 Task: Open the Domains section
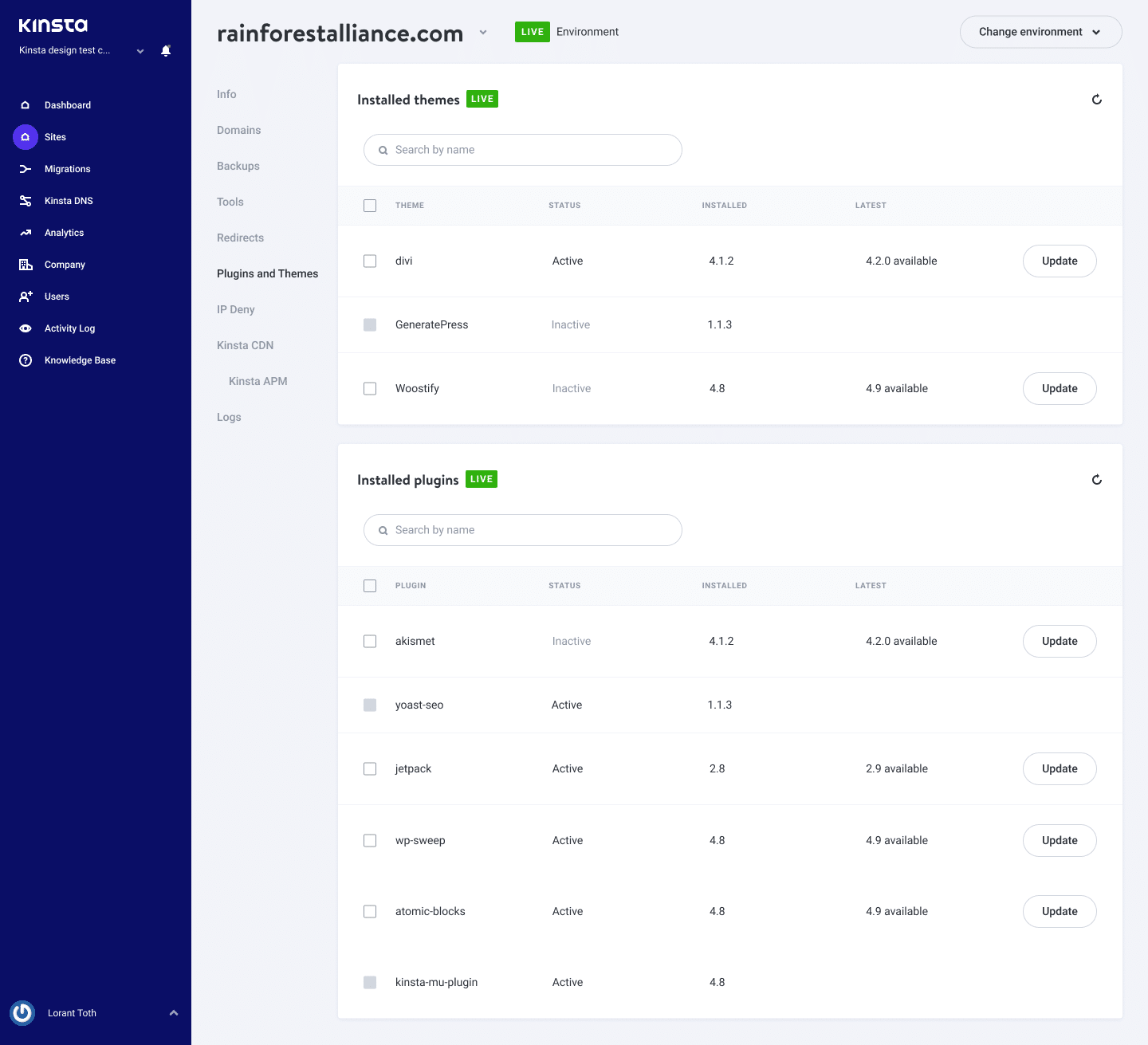[x=238, y=130]
